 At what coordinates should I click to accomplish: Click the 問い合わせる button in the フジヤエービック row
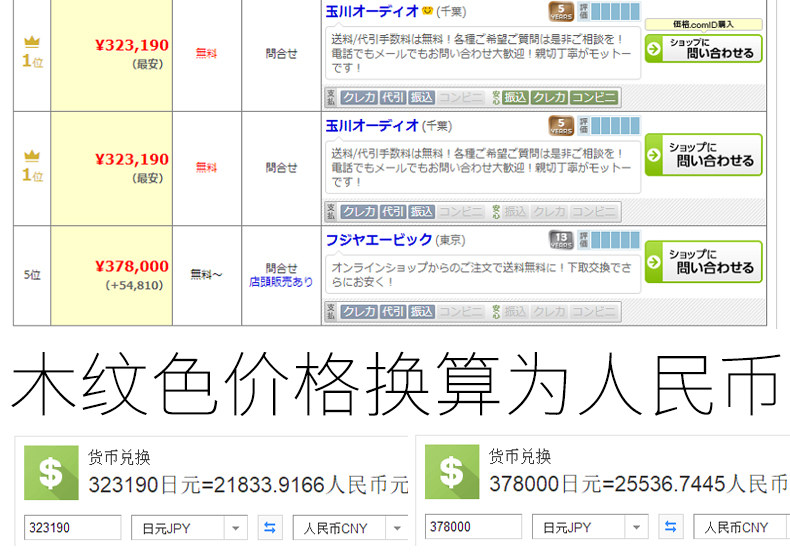703,261
